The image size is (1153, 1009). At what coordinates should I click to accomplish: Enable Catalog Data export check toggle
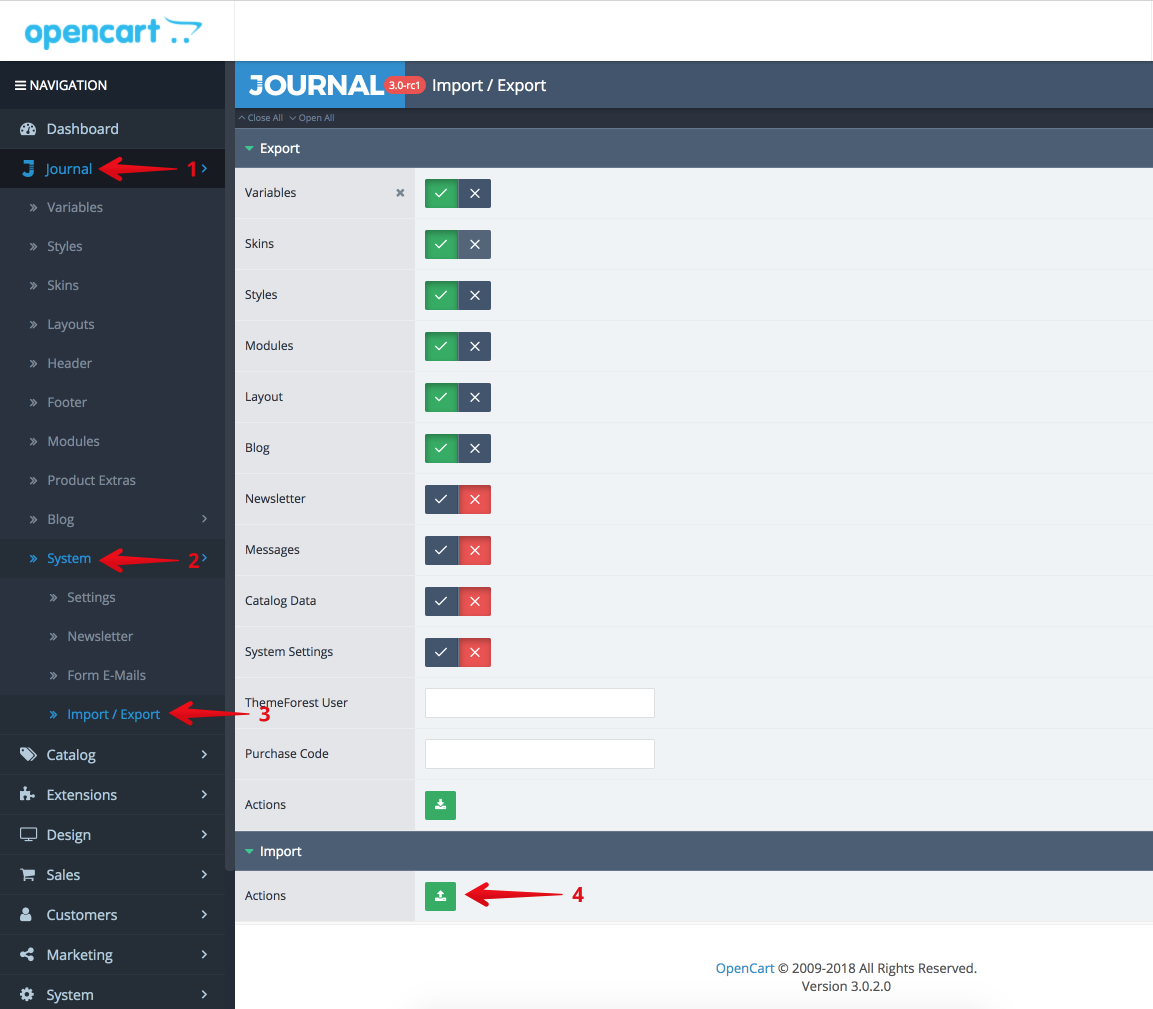(x=441, y=602)
